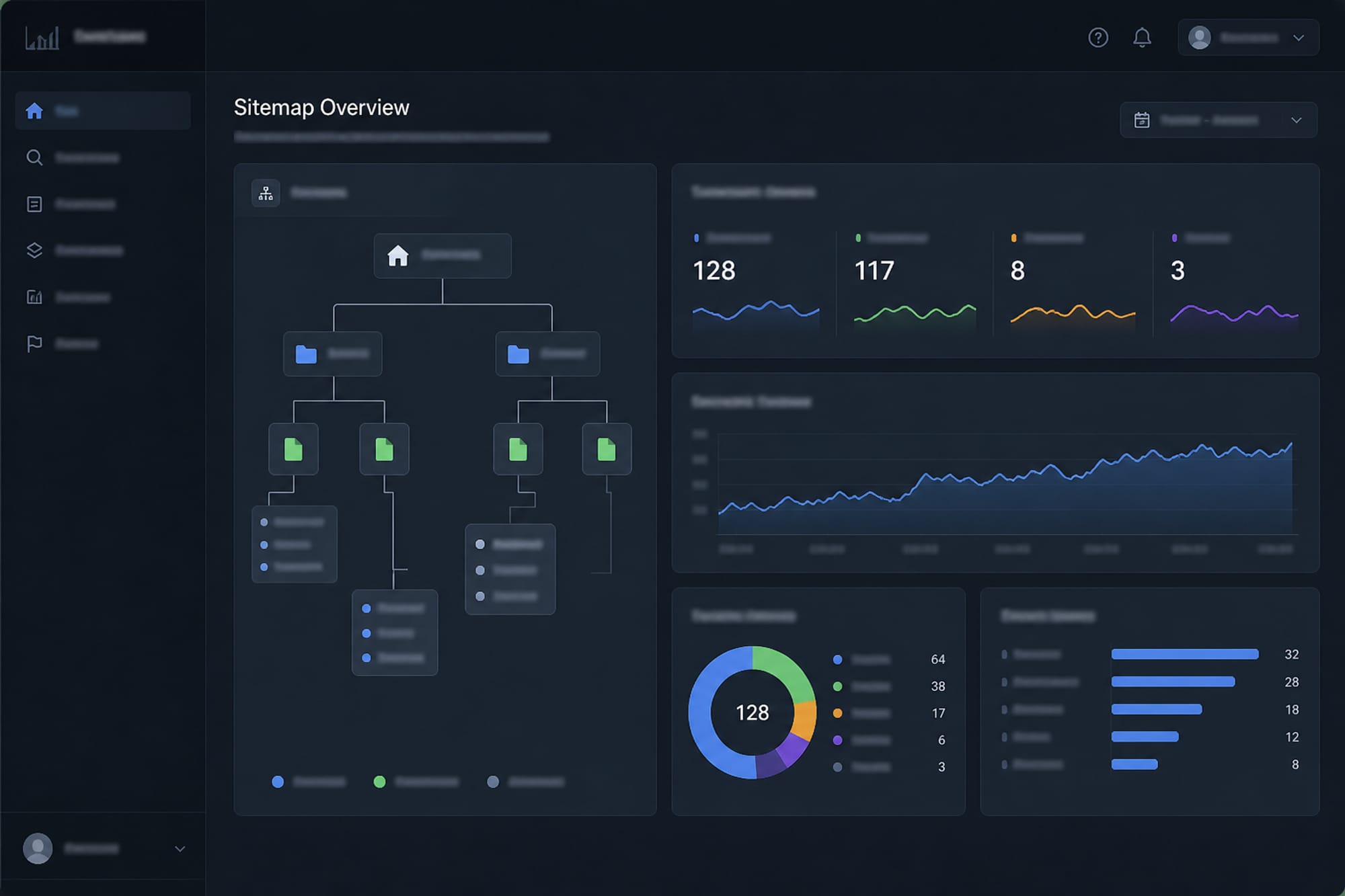Click the sitemap hierarchy icon in panel header
This screenshot has width=1345, height=896.
[266, 194]
